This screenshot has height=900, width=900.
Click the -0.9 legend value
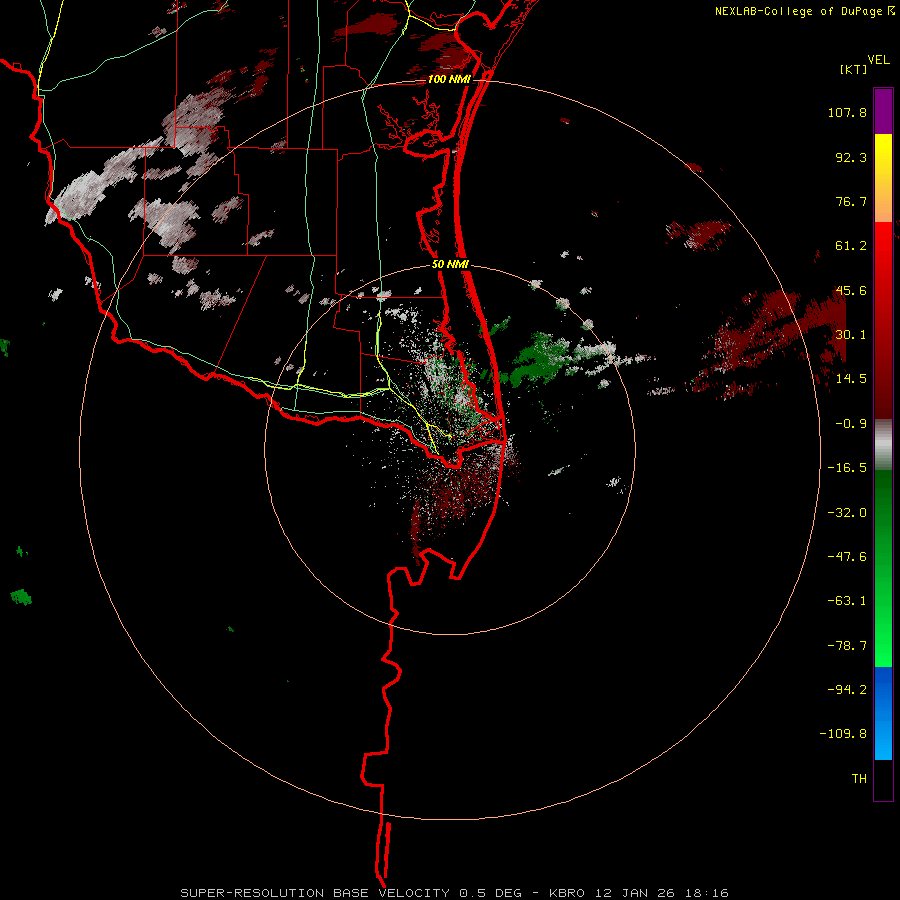(851, 424)
